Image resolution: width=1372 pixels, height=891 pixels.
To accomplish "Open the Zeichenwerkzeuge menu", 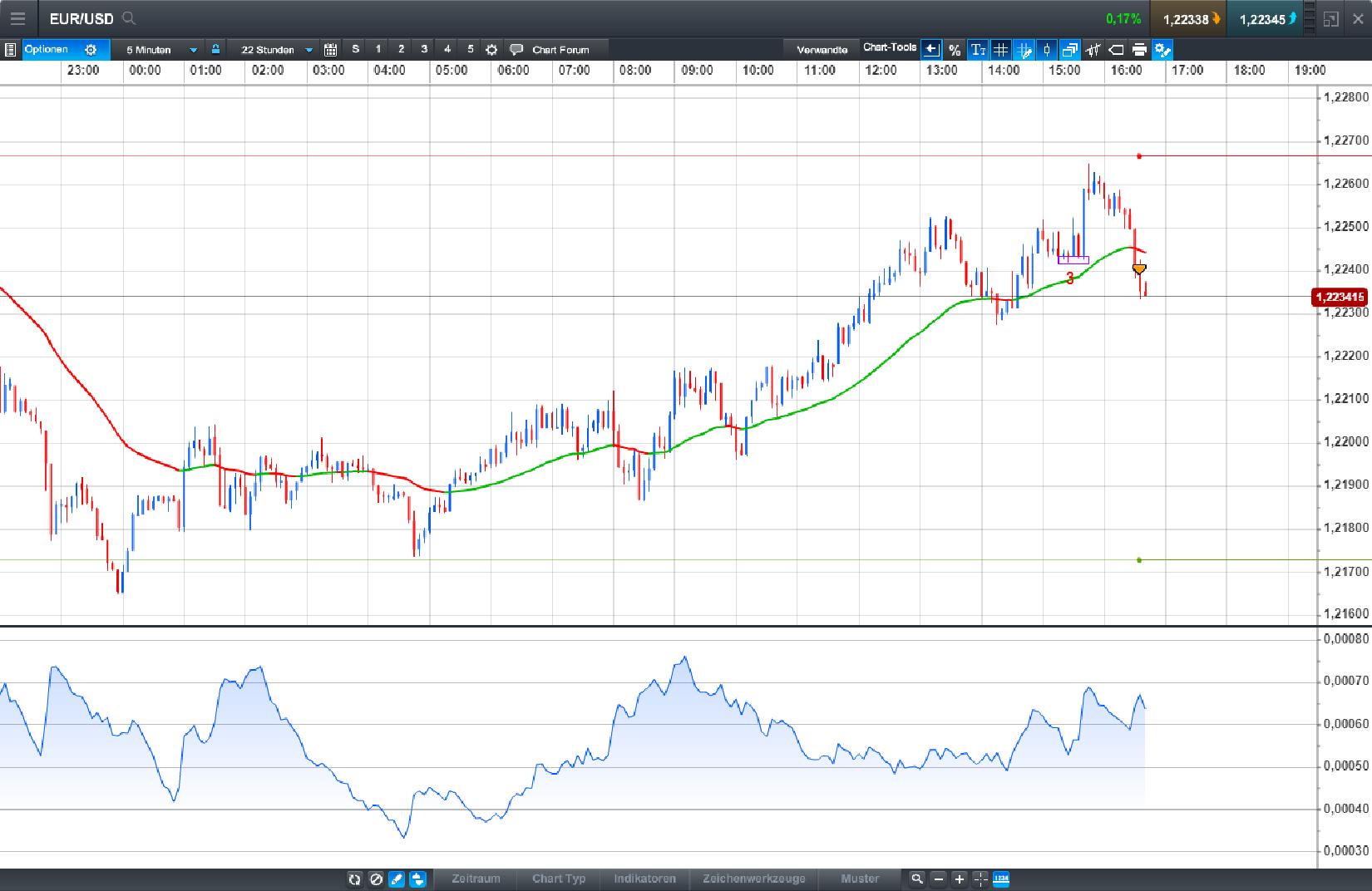I will click(x=754, y=879).
